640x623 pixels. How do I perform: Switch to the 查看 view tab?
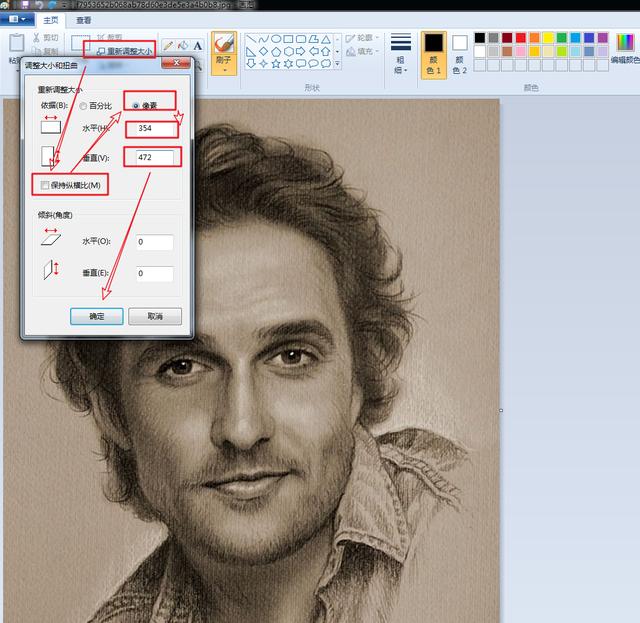click(84, 19)
